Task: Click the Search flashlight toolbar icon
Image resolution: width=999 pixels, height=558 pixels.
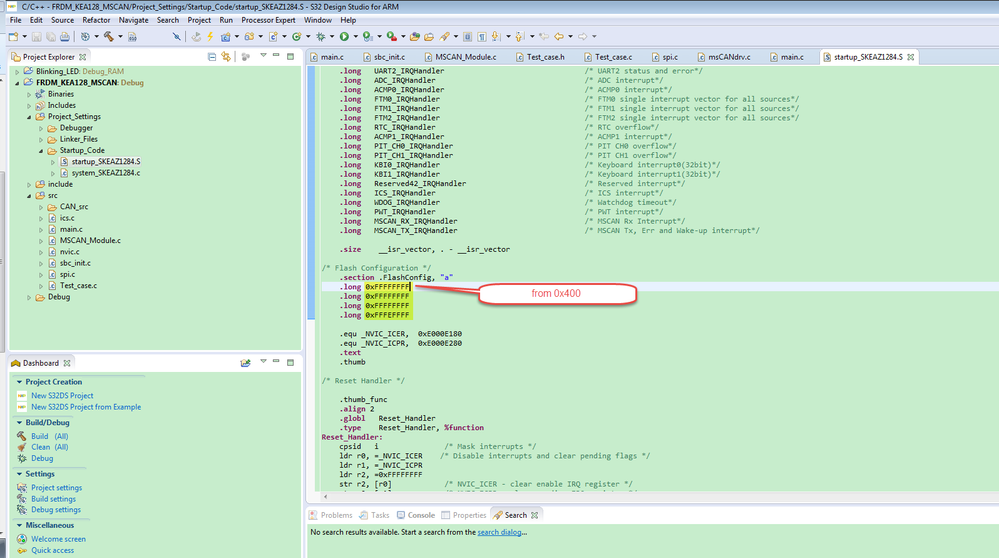Action: [445, 37]
